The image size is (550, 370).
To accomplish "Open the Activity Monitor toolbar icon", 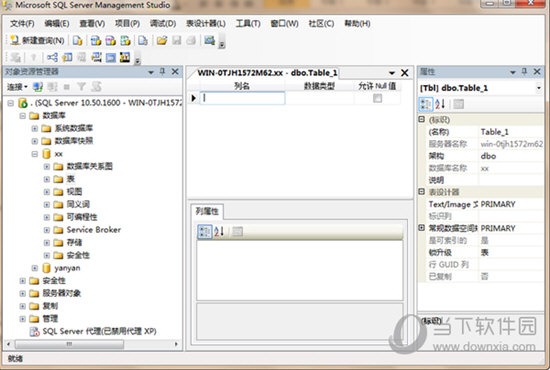I will 210,41.
